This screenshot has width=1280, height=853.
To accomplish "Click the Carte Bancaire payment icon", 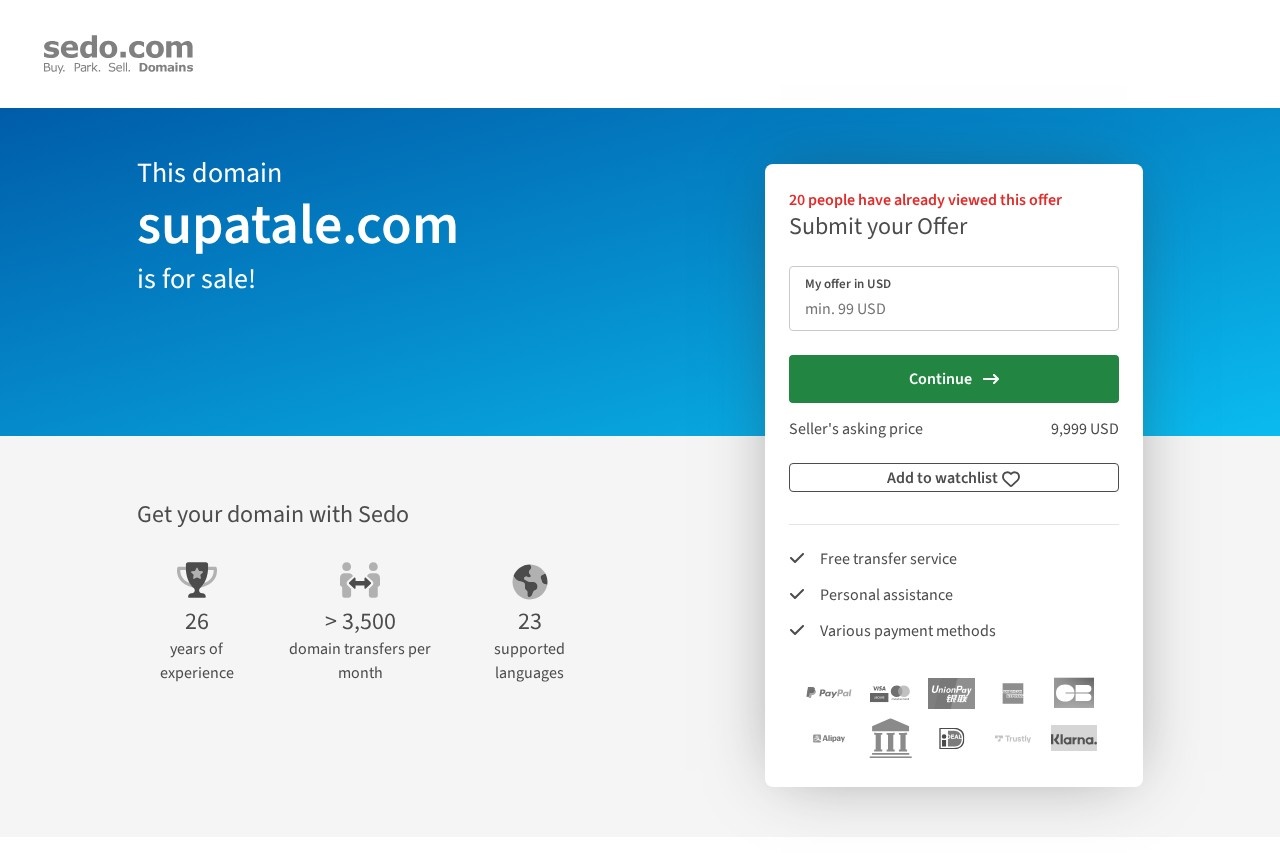I will click(1073, 692).
